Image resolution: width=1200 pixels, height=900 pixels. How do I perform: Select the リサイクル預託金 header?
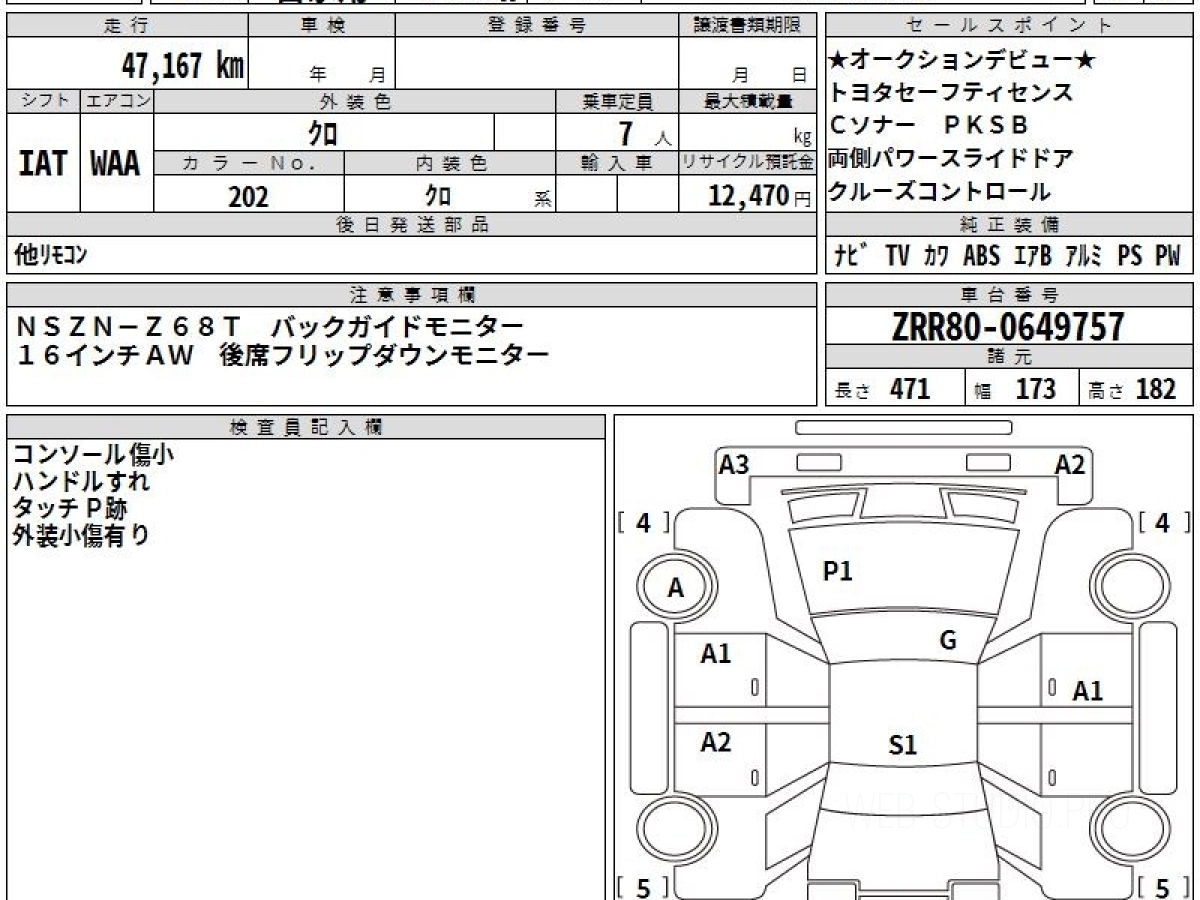click(747, 163)
